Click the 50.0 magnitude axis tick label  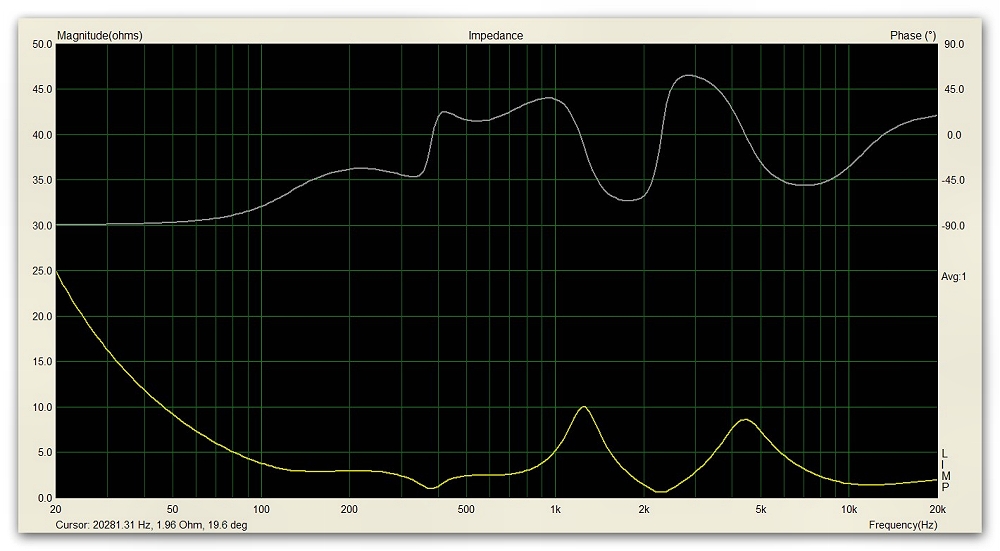click(x=42, y=44)
